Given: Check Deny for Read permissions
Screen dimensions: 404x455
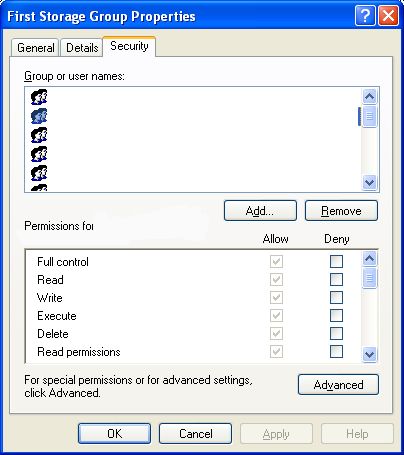Looking at the screenshot, I should coord(336,351).
